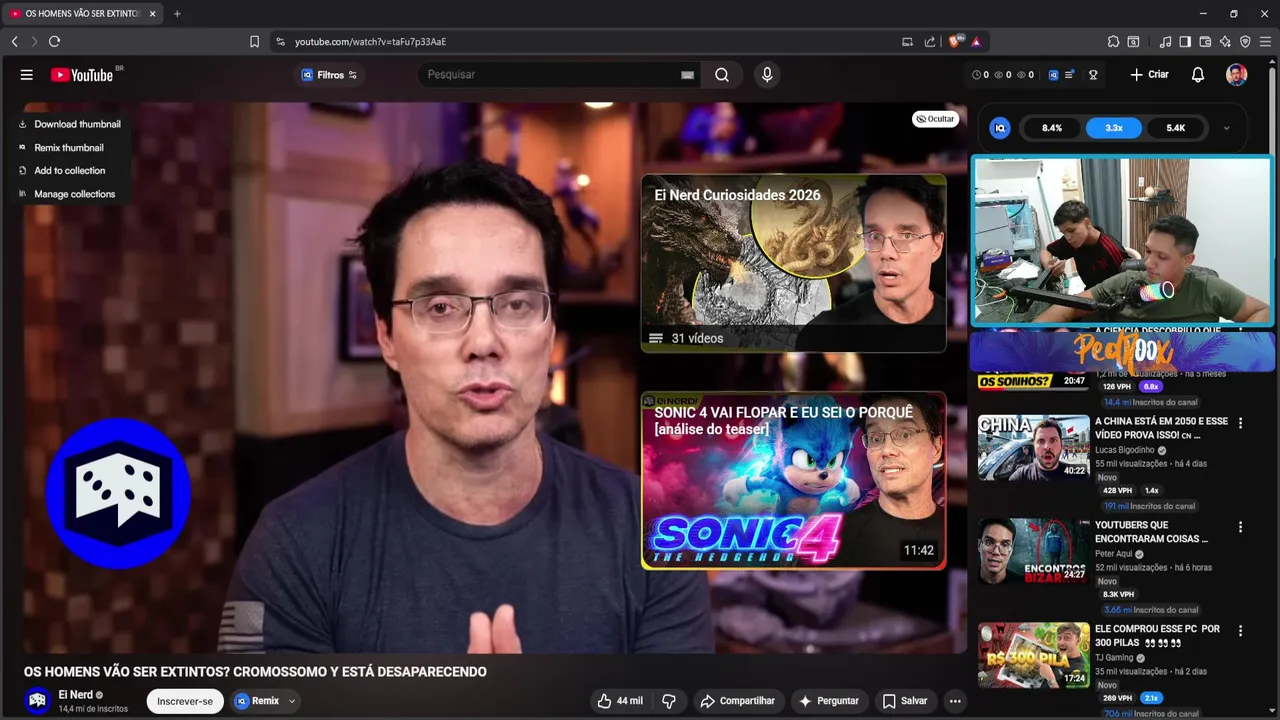Open the account avatar menu
Viewport: 1280px width, 720px height.
pyautogui.click(x=1237, y=75)
